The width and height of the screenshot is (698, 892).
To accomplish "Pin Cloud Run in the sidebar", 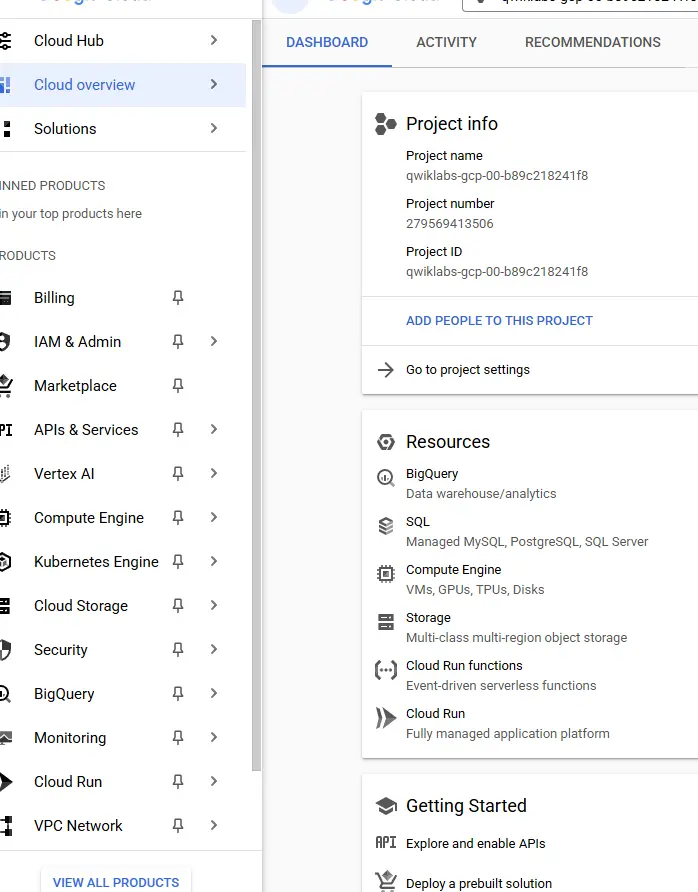I will click(x=178, y=782).
